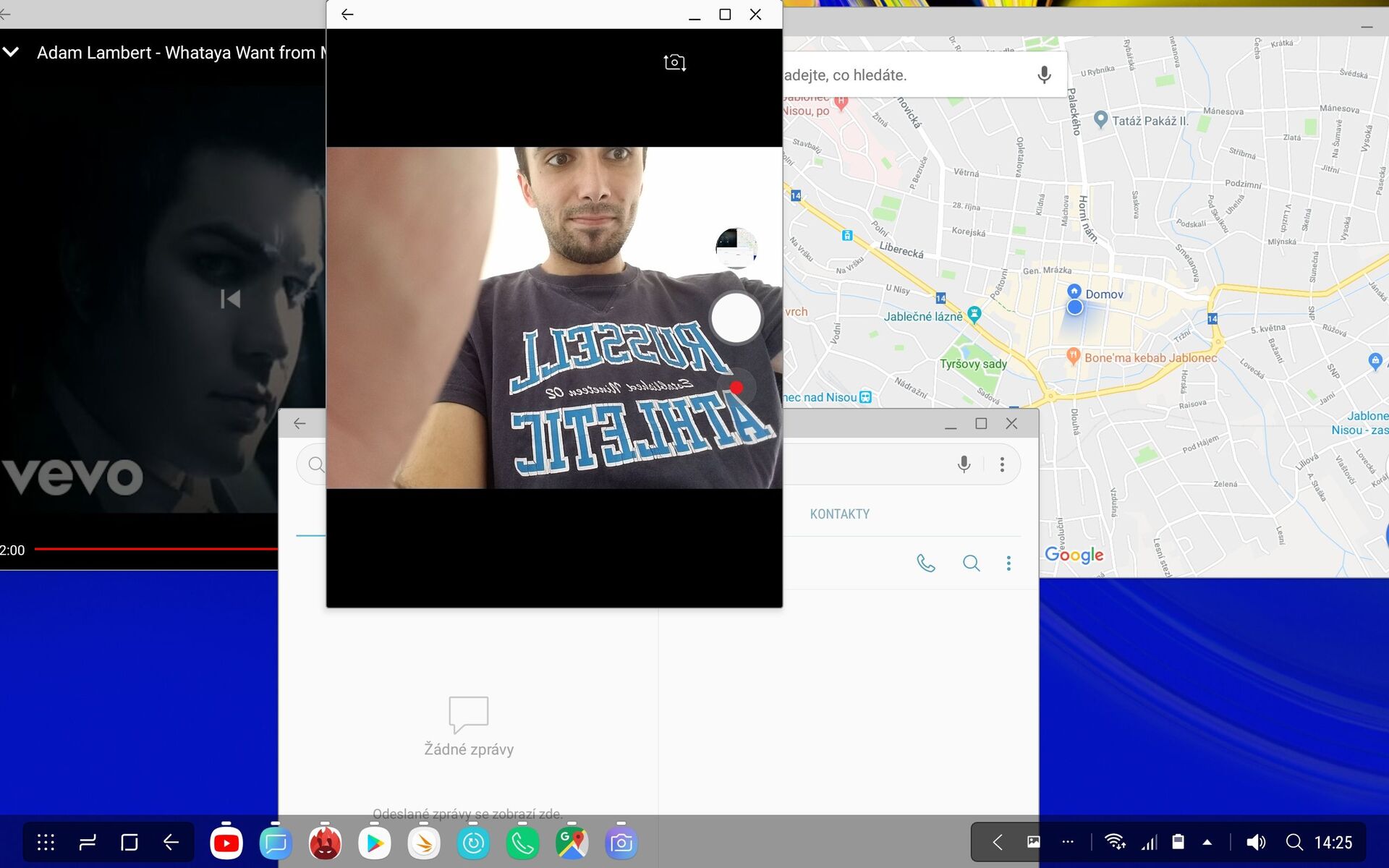Screen dimensions: 1389x868
Task: Open the three-dot menu in the messages search bar
Action: (x=1002, y=464)
